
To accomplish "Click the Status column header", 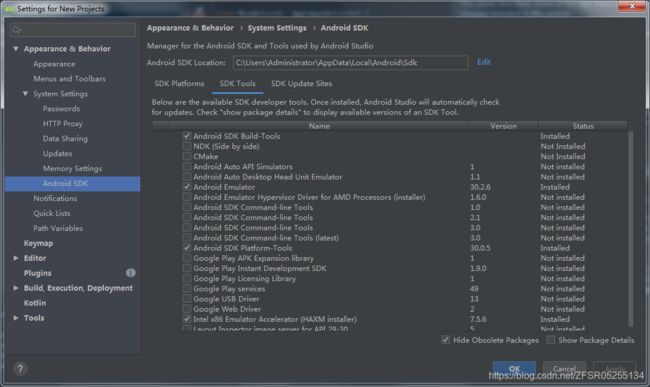I will click(583, 126).
